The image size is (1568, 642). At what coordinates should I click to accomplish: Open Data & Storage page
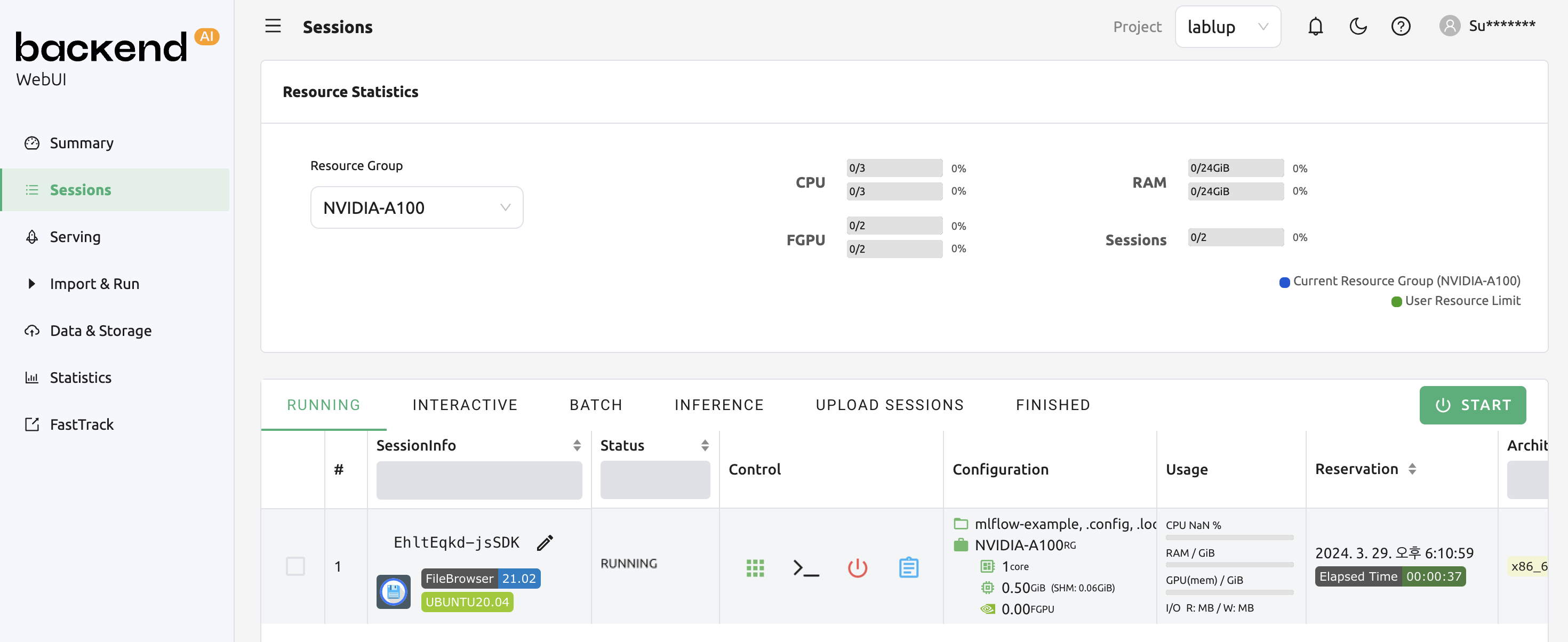[100, 331]
